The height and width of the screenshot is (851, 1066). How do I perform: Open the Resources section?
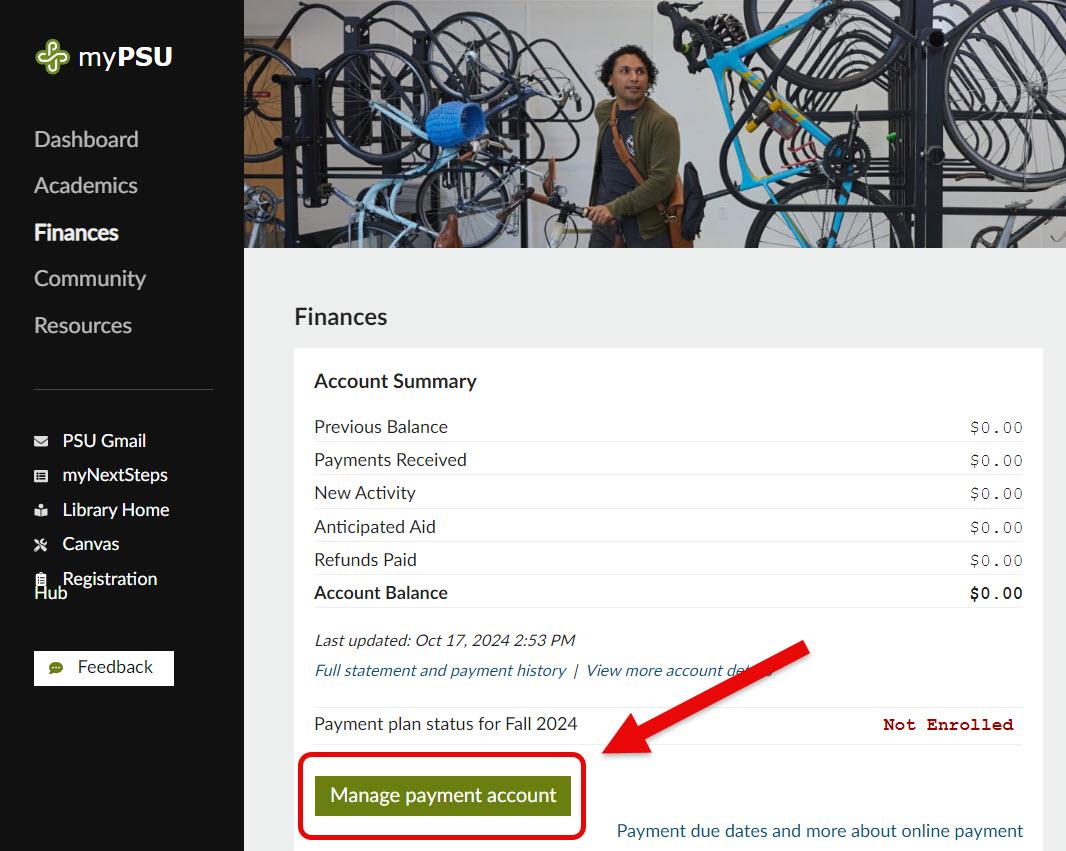[83, 325]
